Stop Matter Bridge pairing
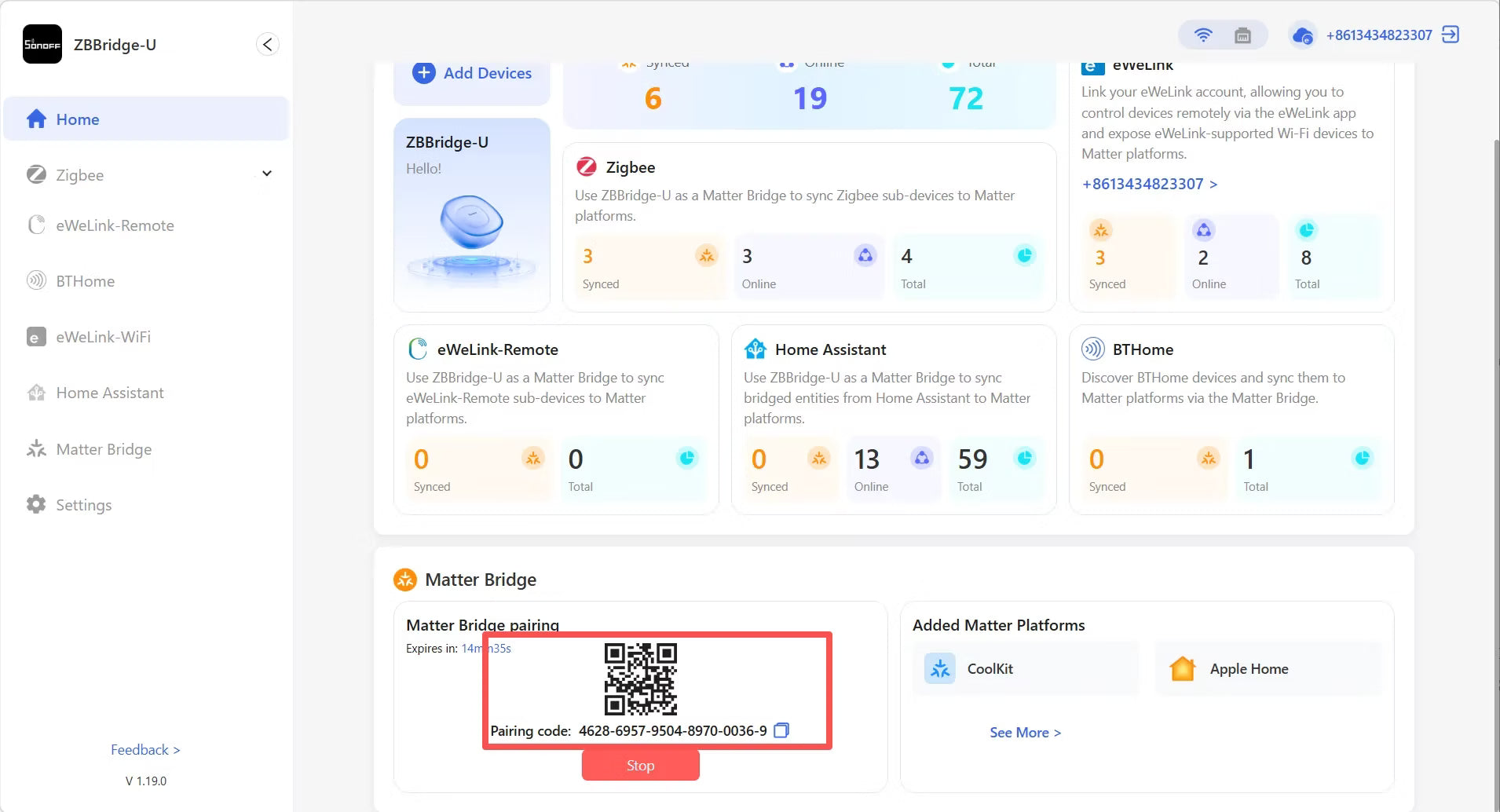The image size is (1500, 812). pyautogui.click(x=640, y=765)
